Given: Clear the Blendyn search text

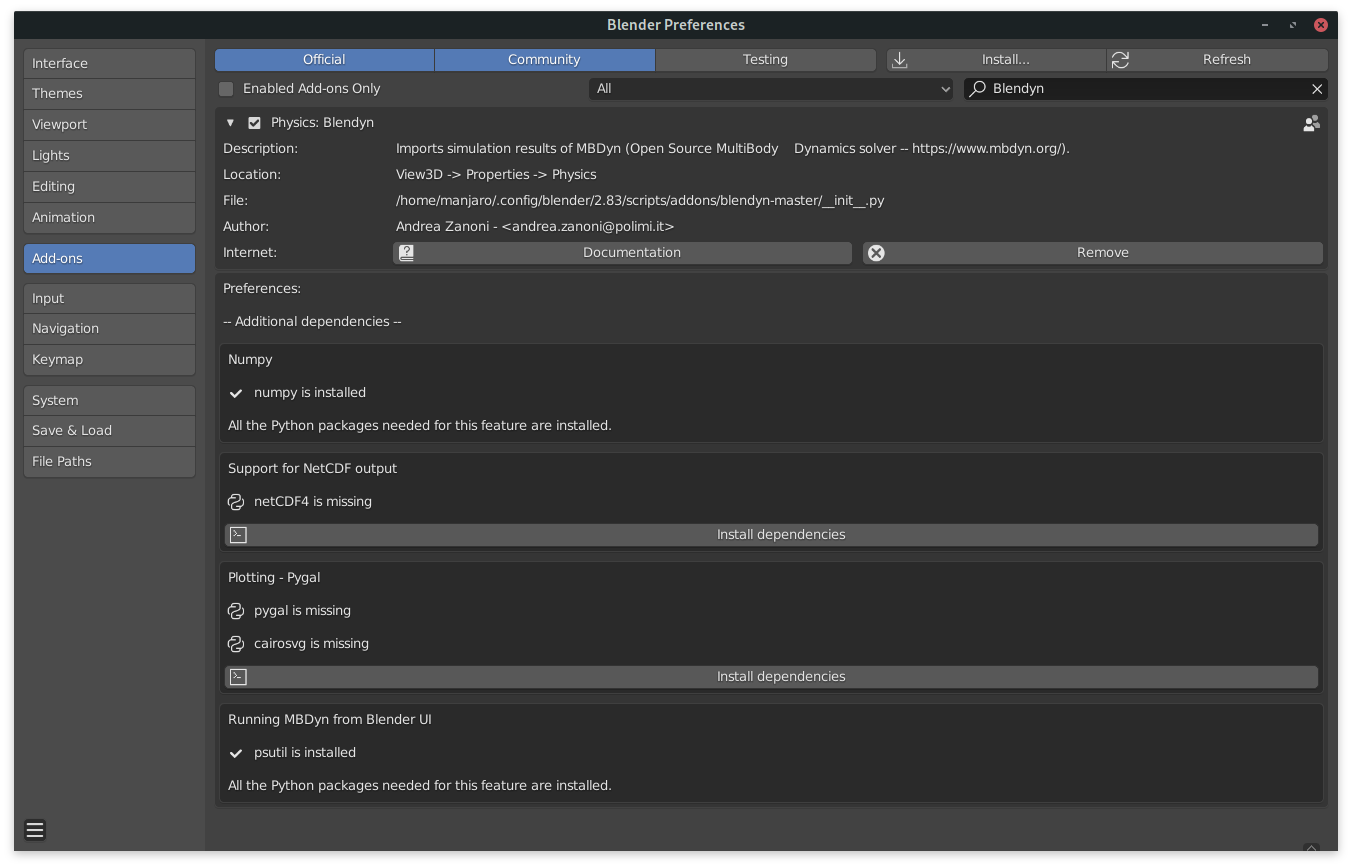Looking at the screenshot, I should tap(1317, 89).
